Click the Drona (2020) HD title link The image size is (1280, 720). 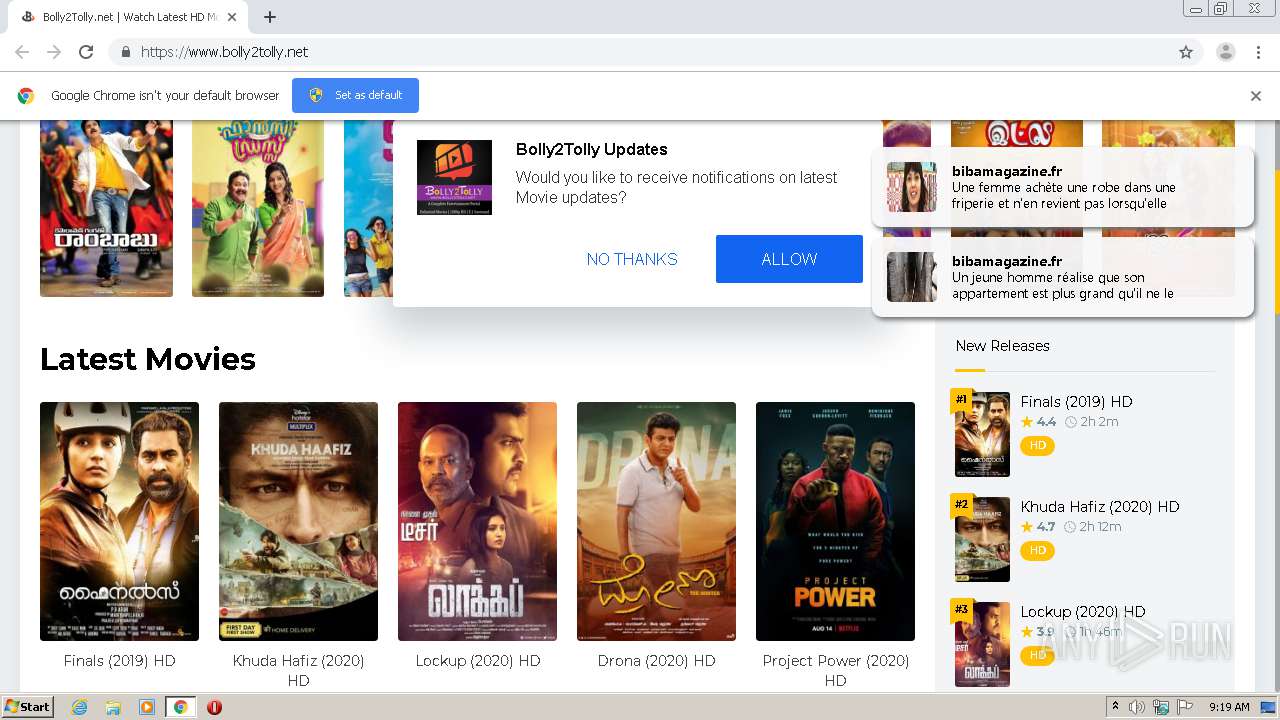[x=656, y=661]
